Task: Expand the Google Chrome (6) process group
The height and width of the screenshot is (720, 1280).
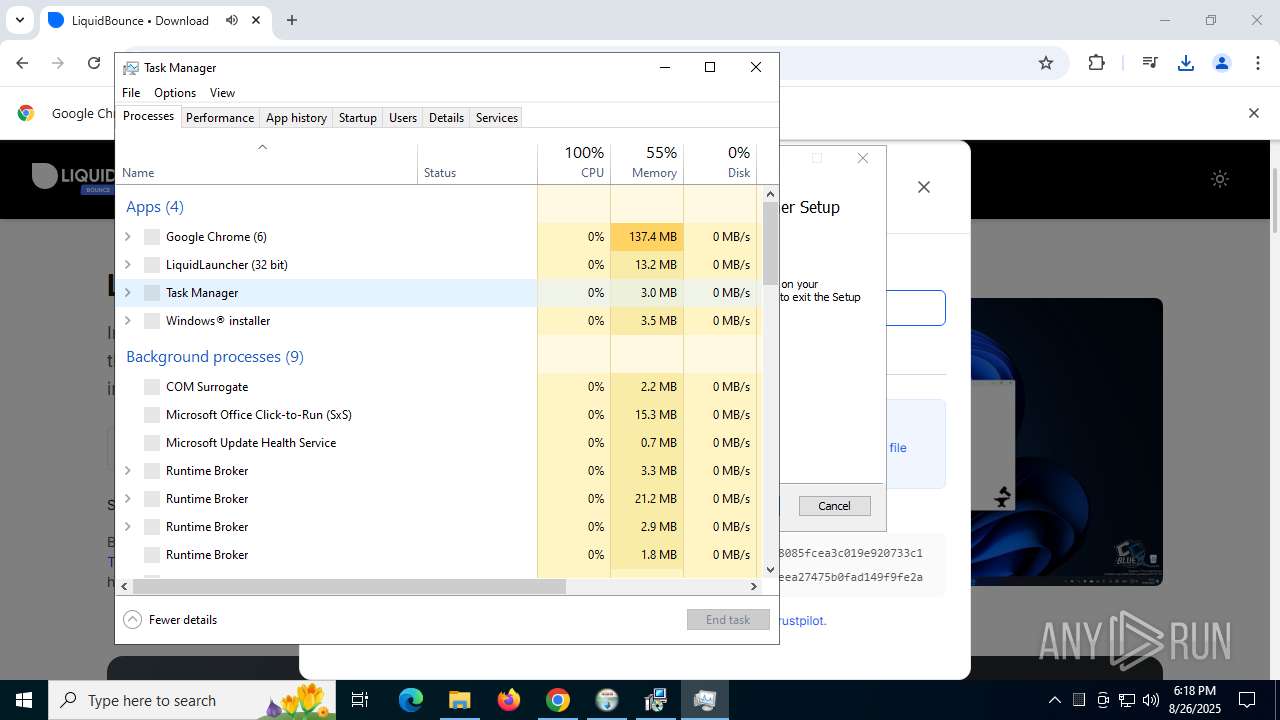Action: (x=127, y=237)
